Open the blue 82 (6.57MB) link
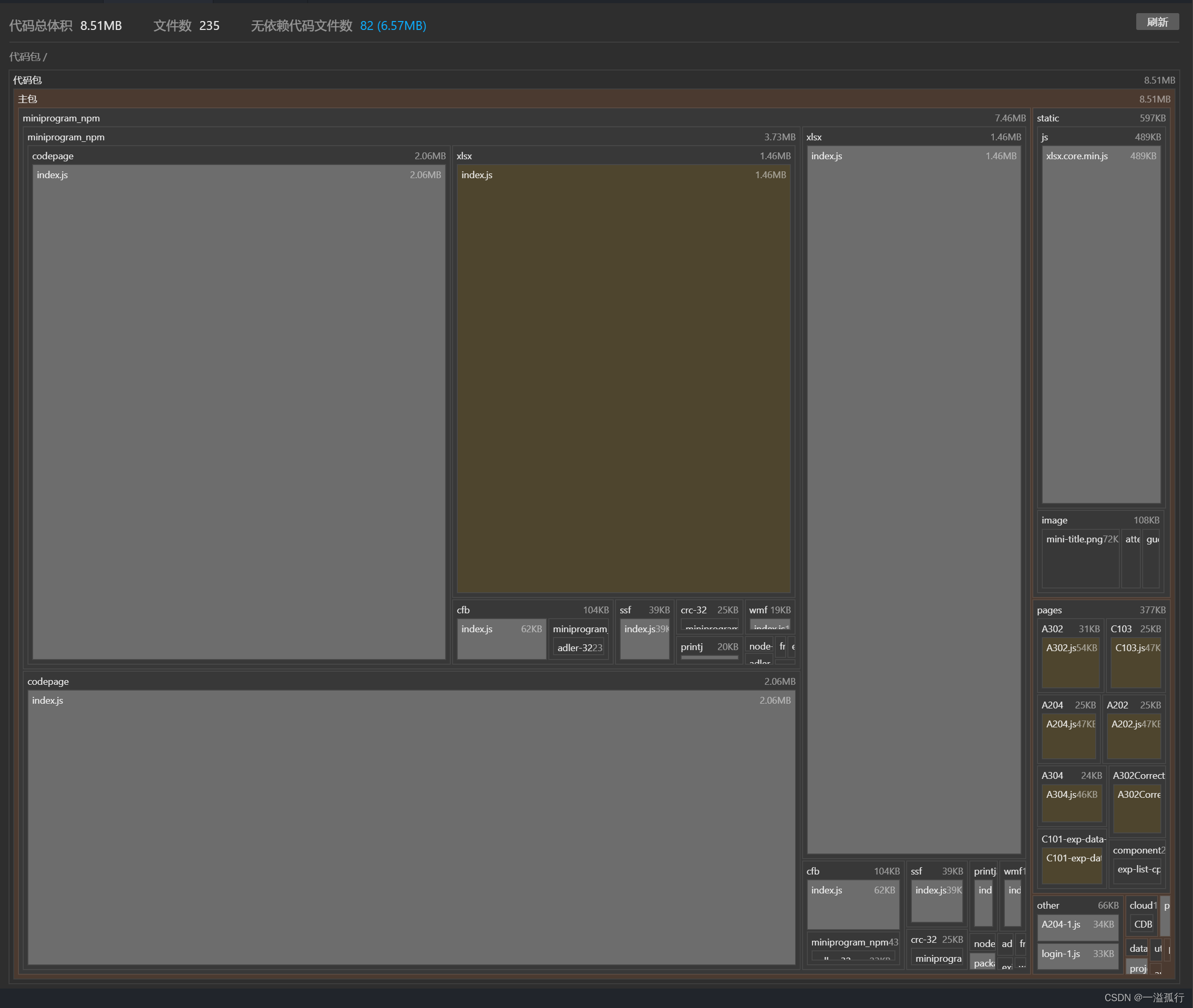This screenshot has height=1008, width=1193. (393, 26)
